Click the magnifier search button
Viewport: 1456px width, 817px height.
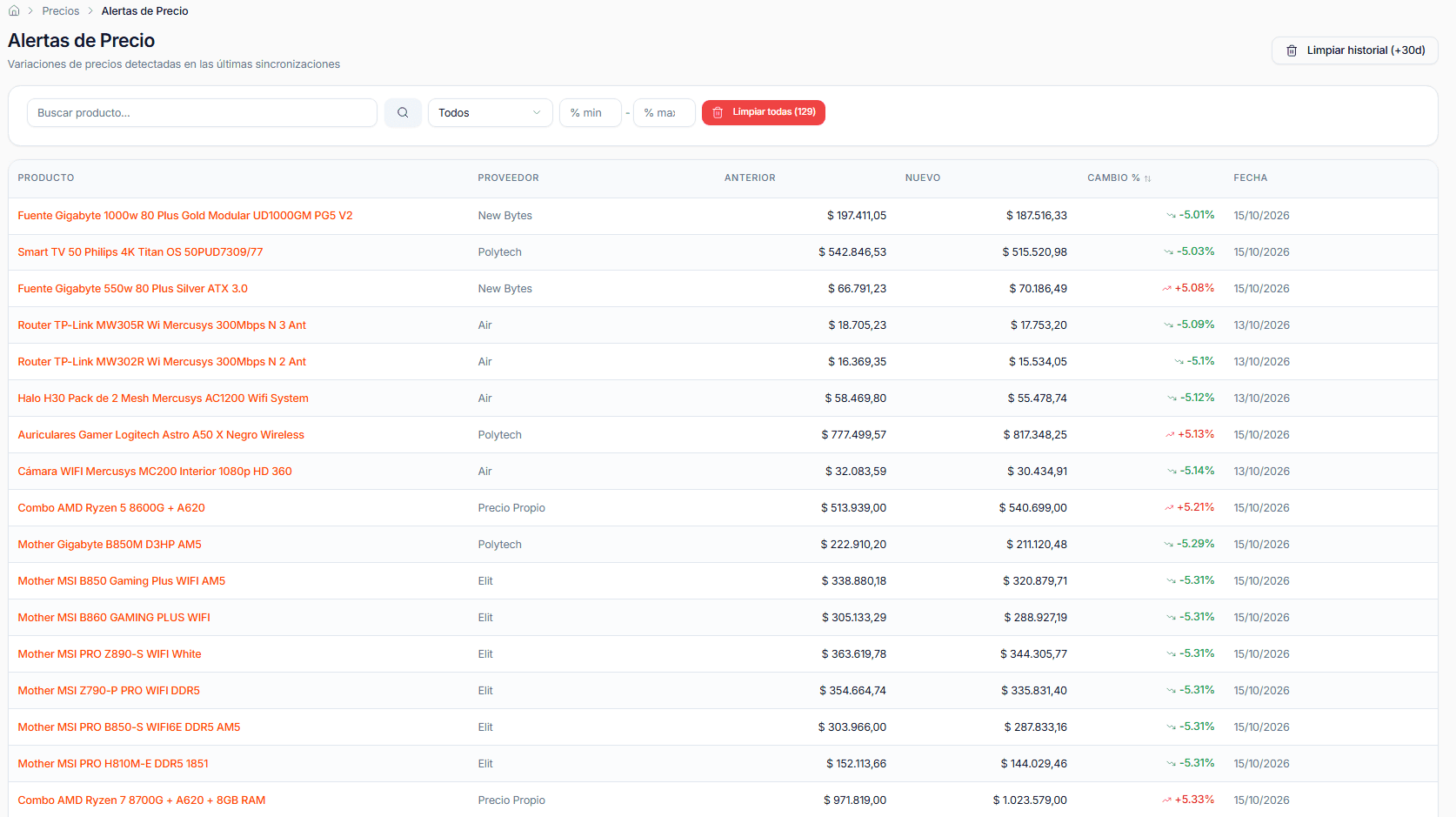tap(403, 113)
